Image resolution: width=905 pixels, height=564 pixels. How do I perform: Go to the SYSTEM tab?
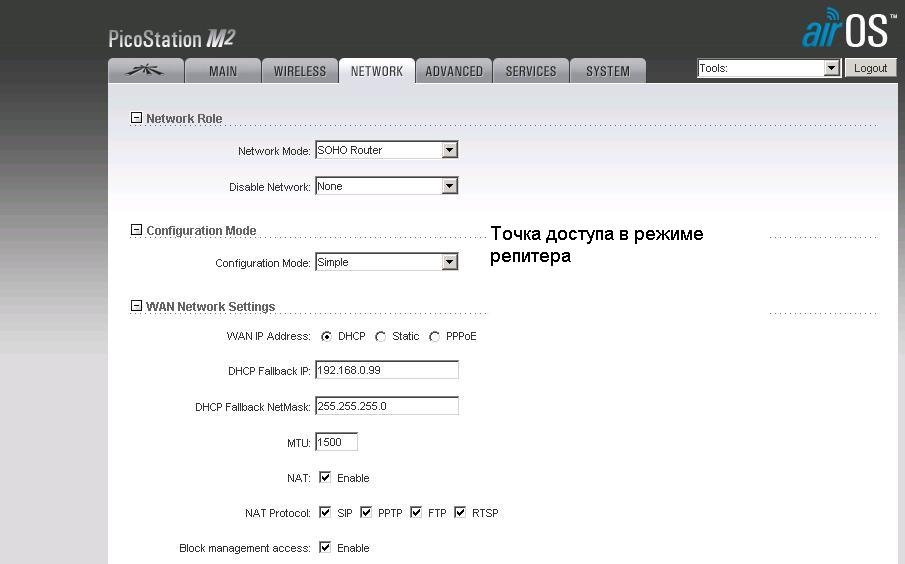[x=608, y=71]
